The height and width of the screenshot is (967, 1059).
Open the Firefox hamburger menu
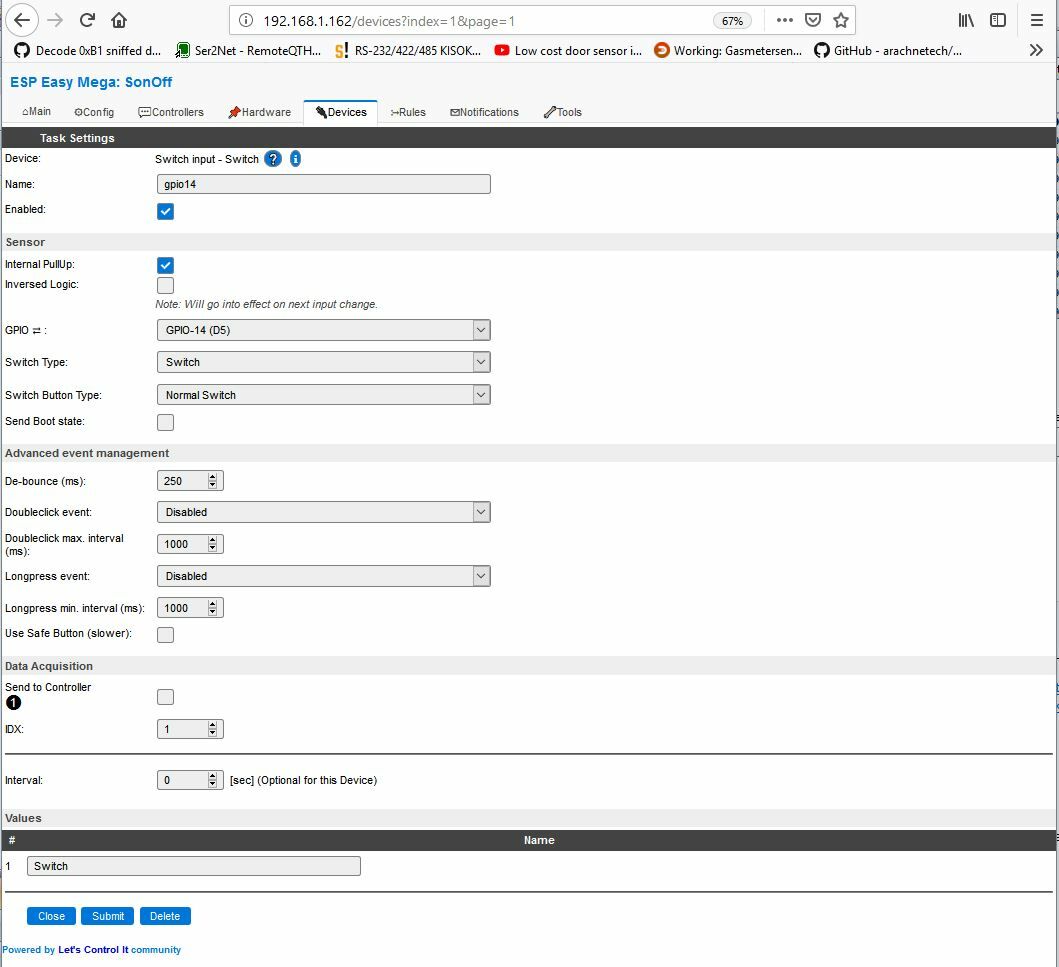1037,20
